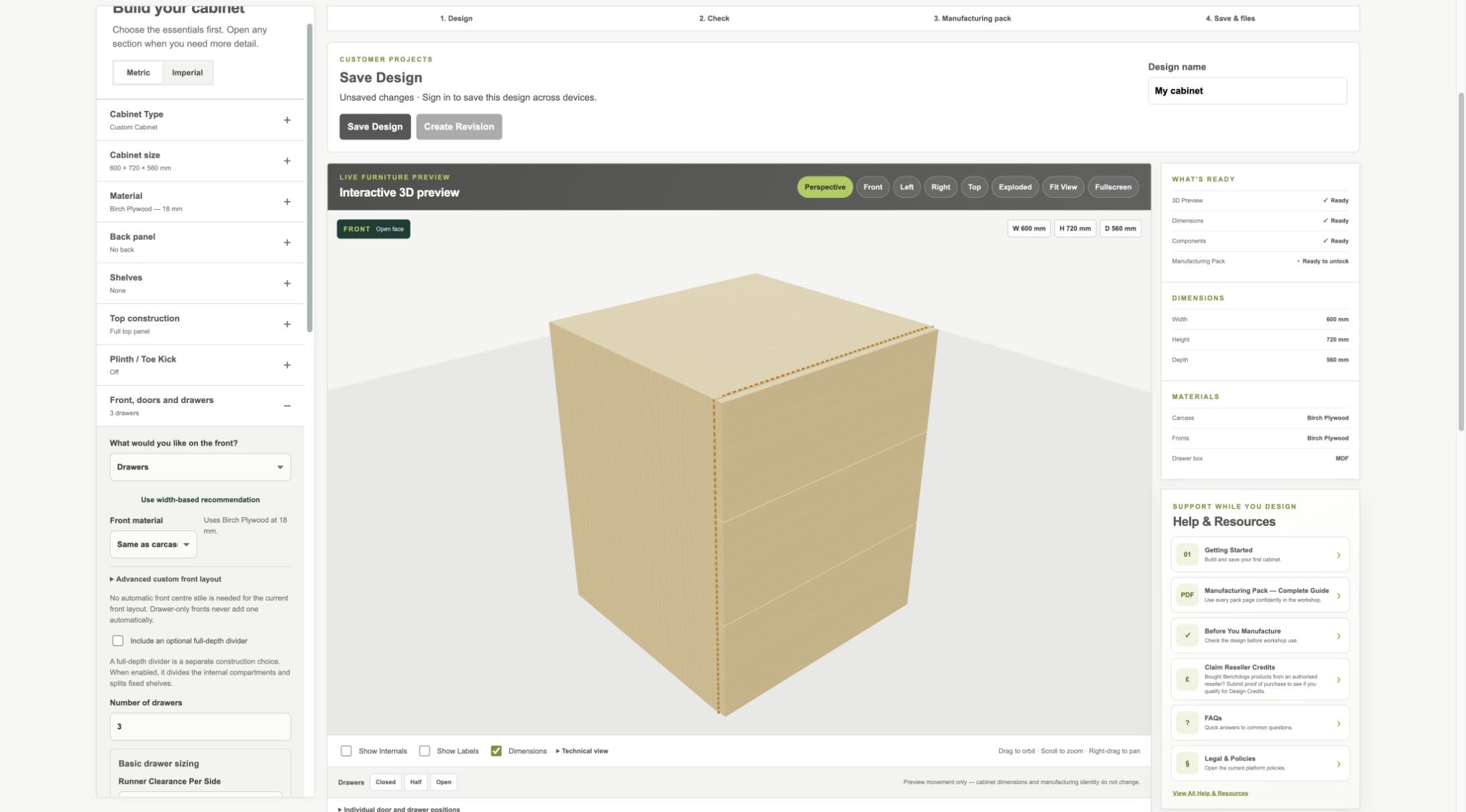Click the 01 Getting Started icon
This screenshot has width=1466, height=812.
pyautogui.click(x=1187, y=554)
